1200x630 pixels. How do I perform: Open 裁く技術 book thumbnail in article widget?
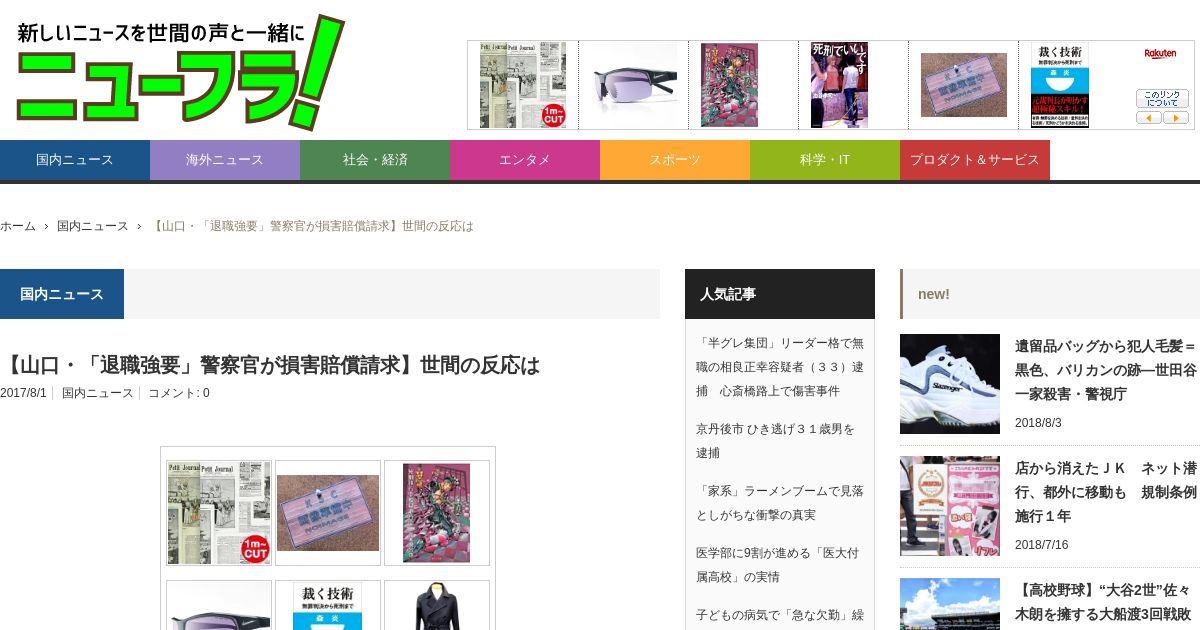[x=328, y=606]
